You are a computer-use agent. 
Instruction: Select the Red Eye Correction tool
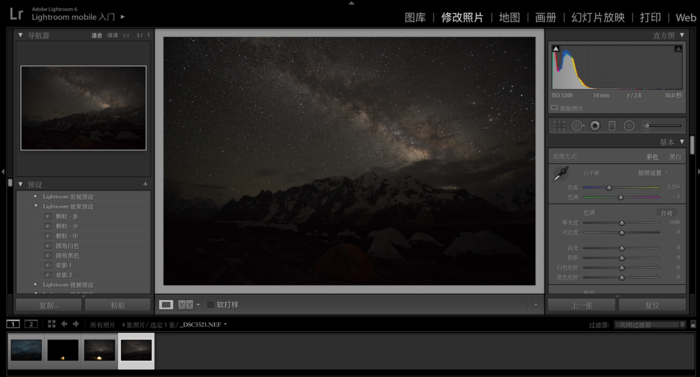[595, 126]
